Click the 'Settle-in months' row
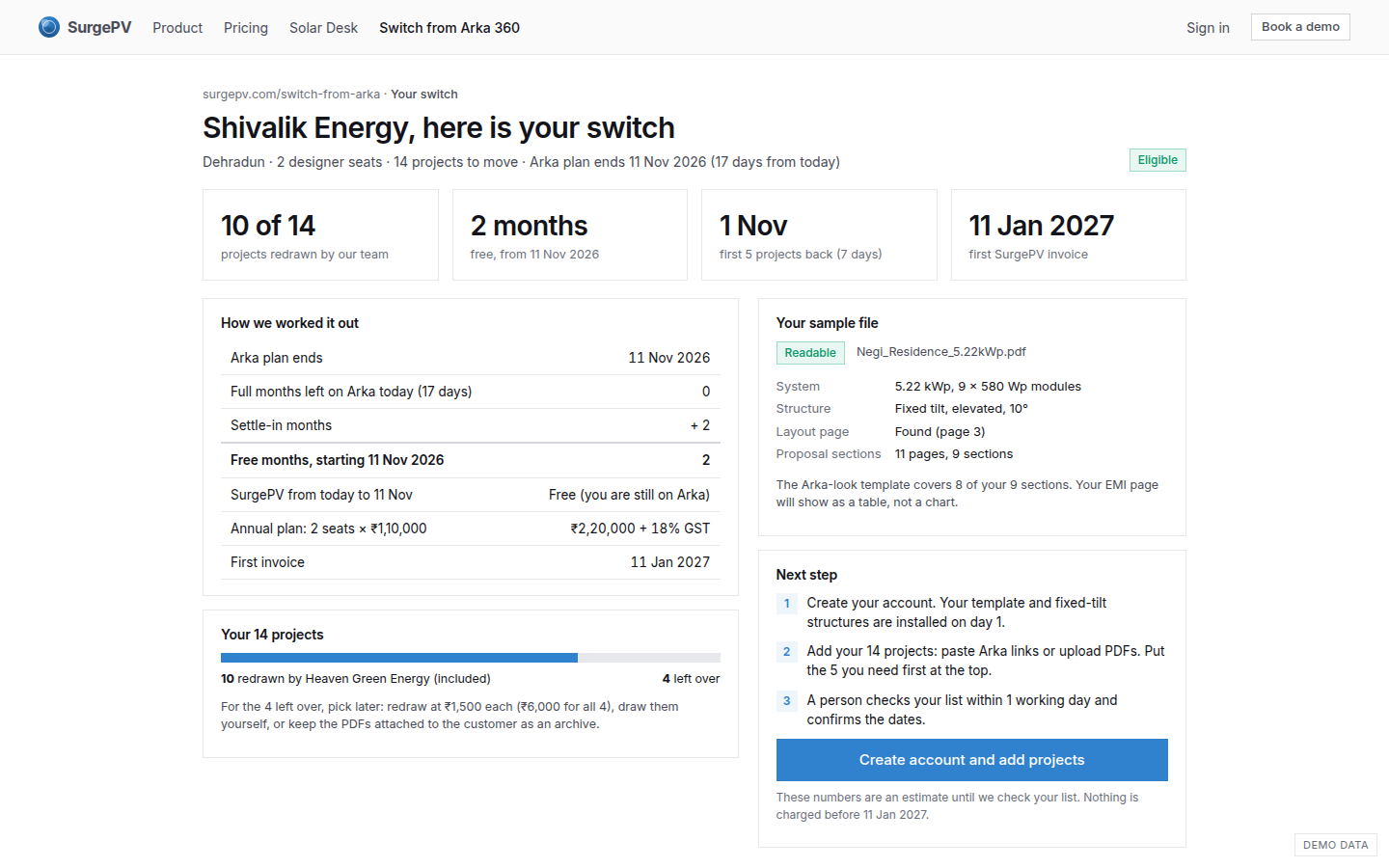The image size is (1389, 868). tap(471, 425)
